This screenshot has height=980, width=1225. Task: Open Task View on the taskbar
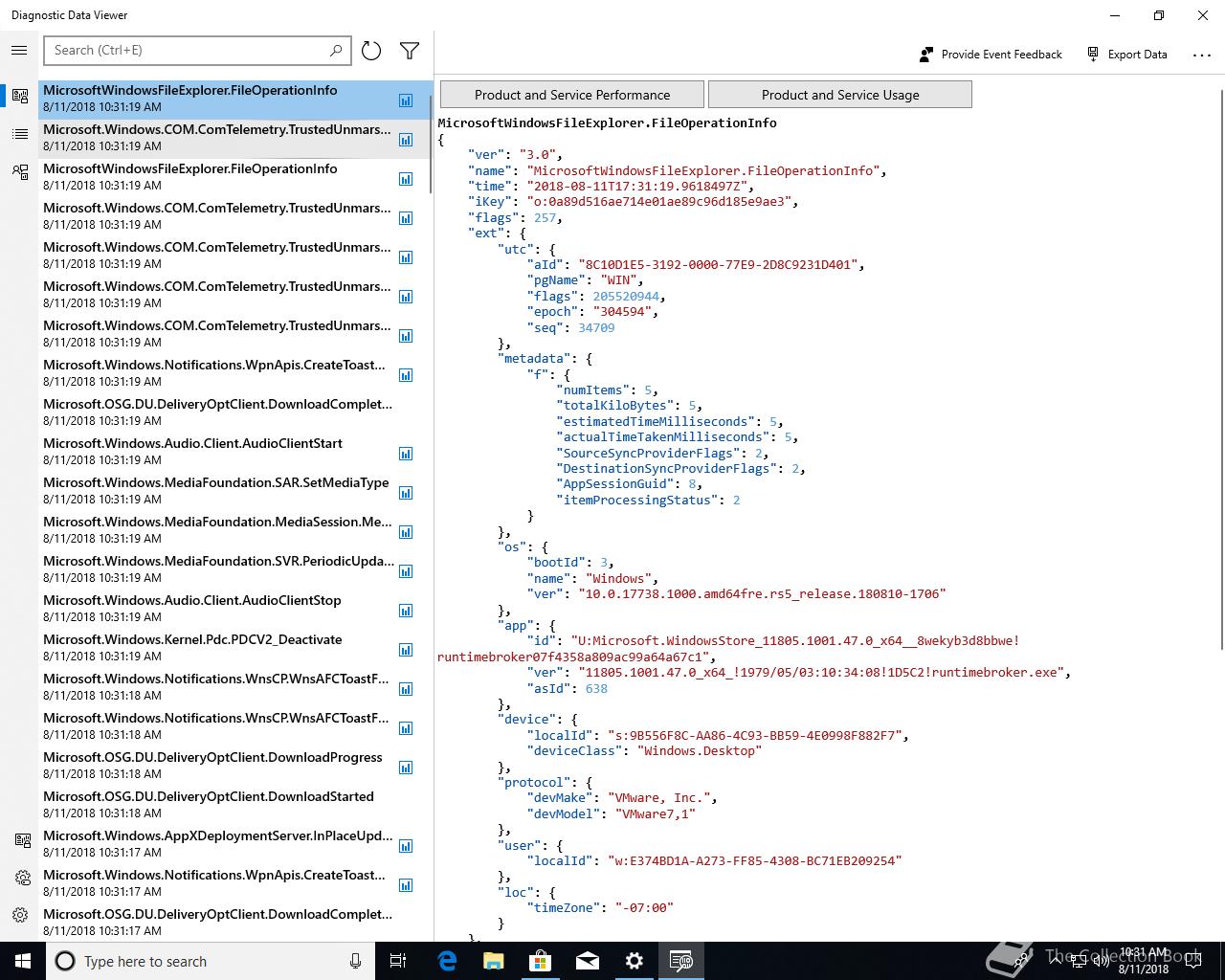click(399, 961)
